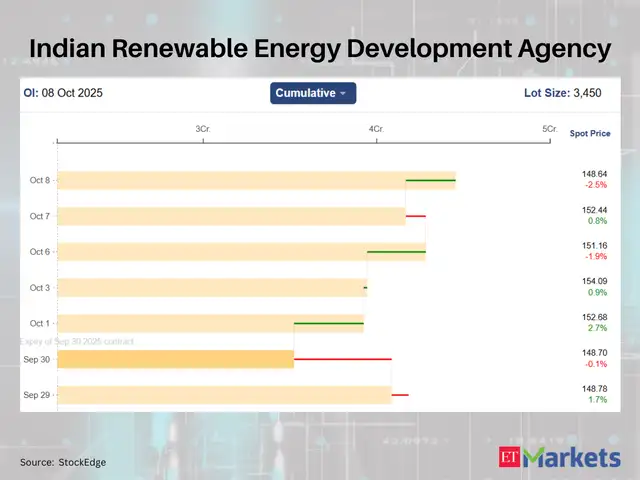Screen dimensions: 640x480
Task: Select the highlighted Sep 30 orange bar
Action: pos(175,359)
